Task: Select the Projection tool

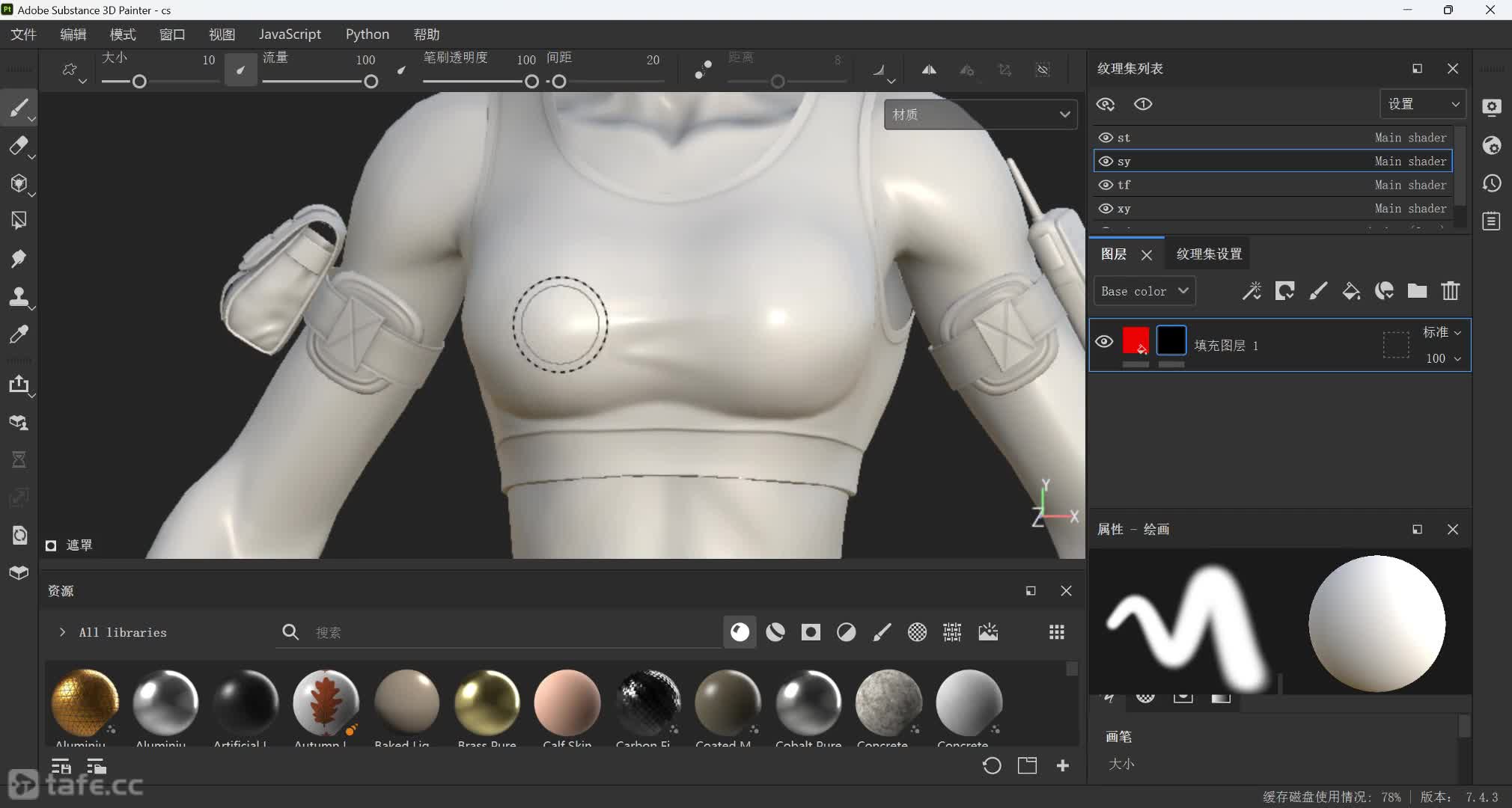Action: [19, 183]
